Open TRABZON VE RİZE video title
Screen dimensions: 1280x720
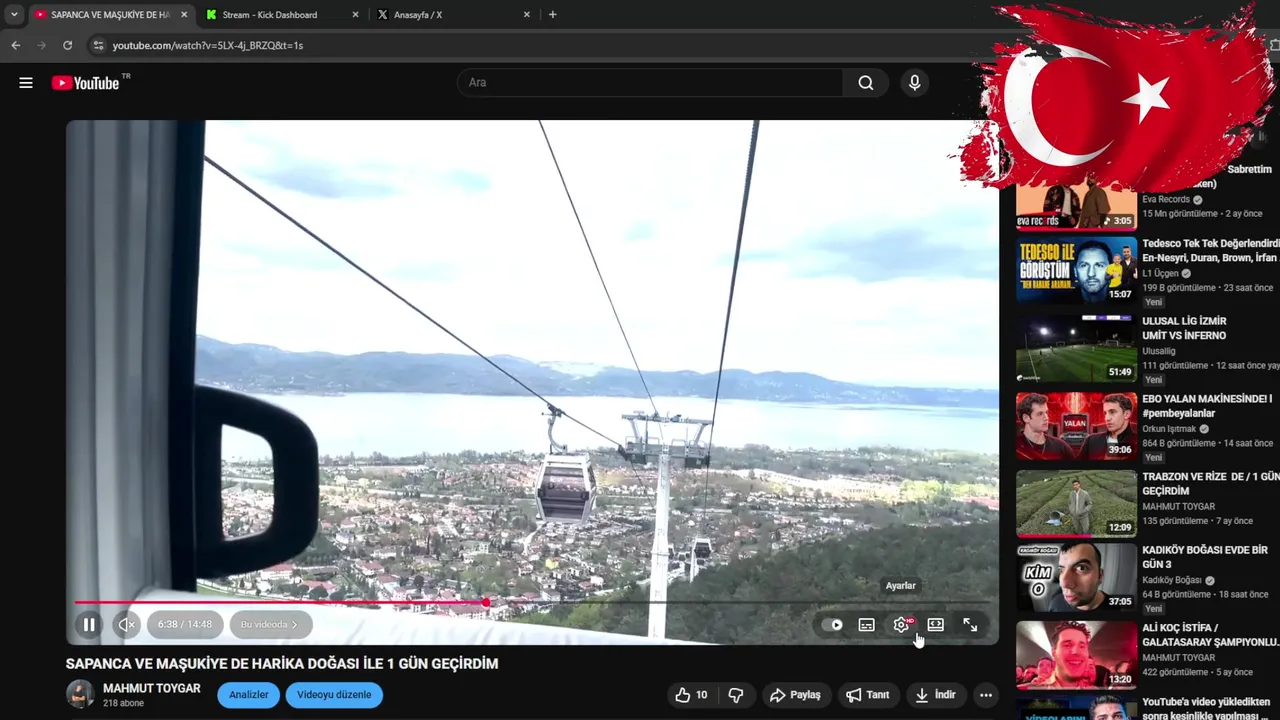coord(1211,484)
